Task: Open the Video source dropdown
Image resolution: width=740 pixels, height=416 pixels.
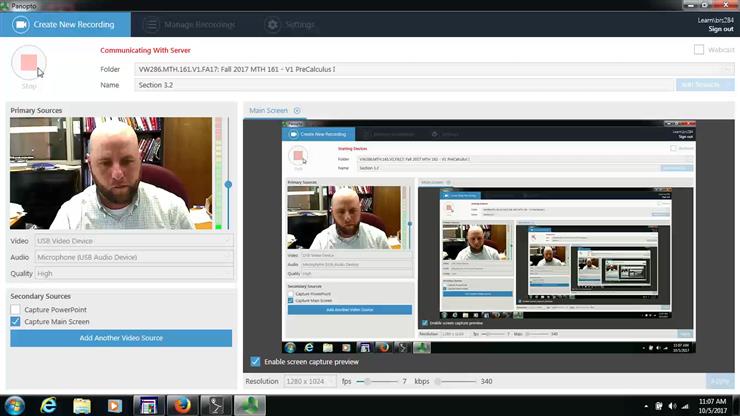Action: pos(134,241)
